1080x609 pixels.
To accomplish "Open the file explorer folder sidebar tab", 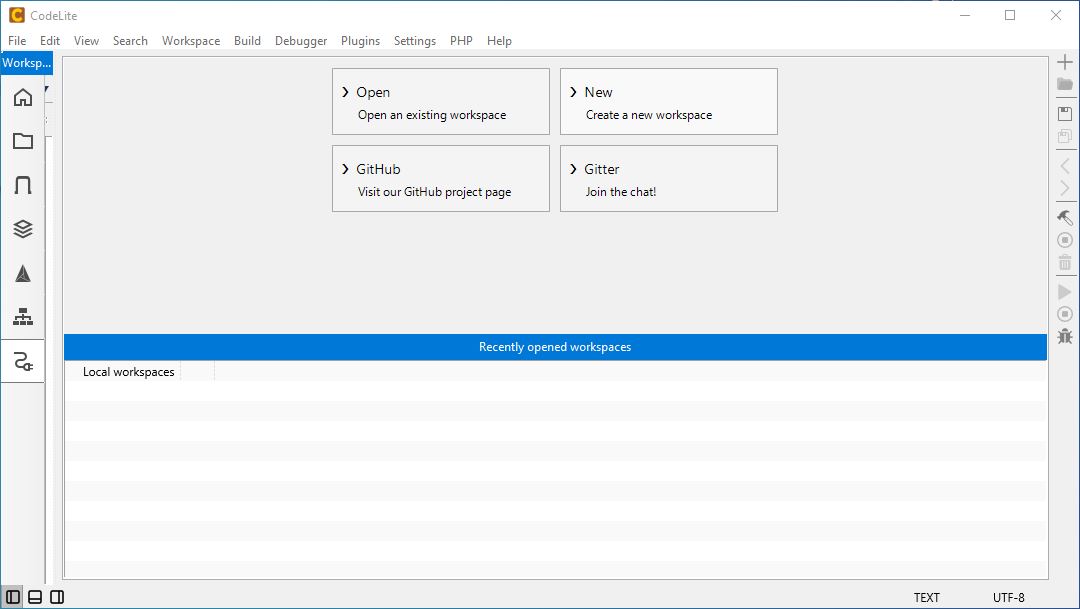I will [x=23, y=141].
